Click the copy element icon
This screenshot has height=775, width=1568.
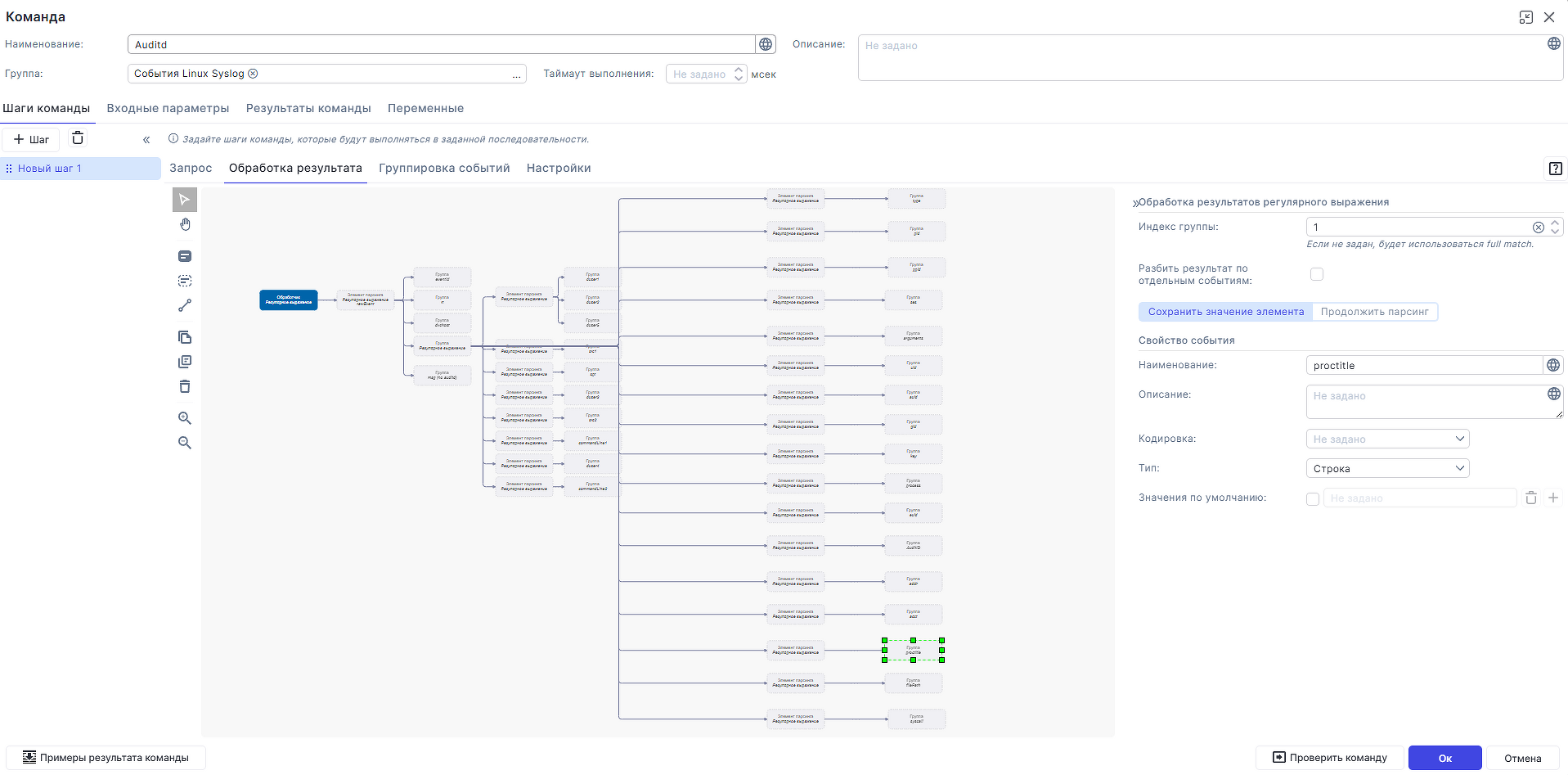coord(185,337)
